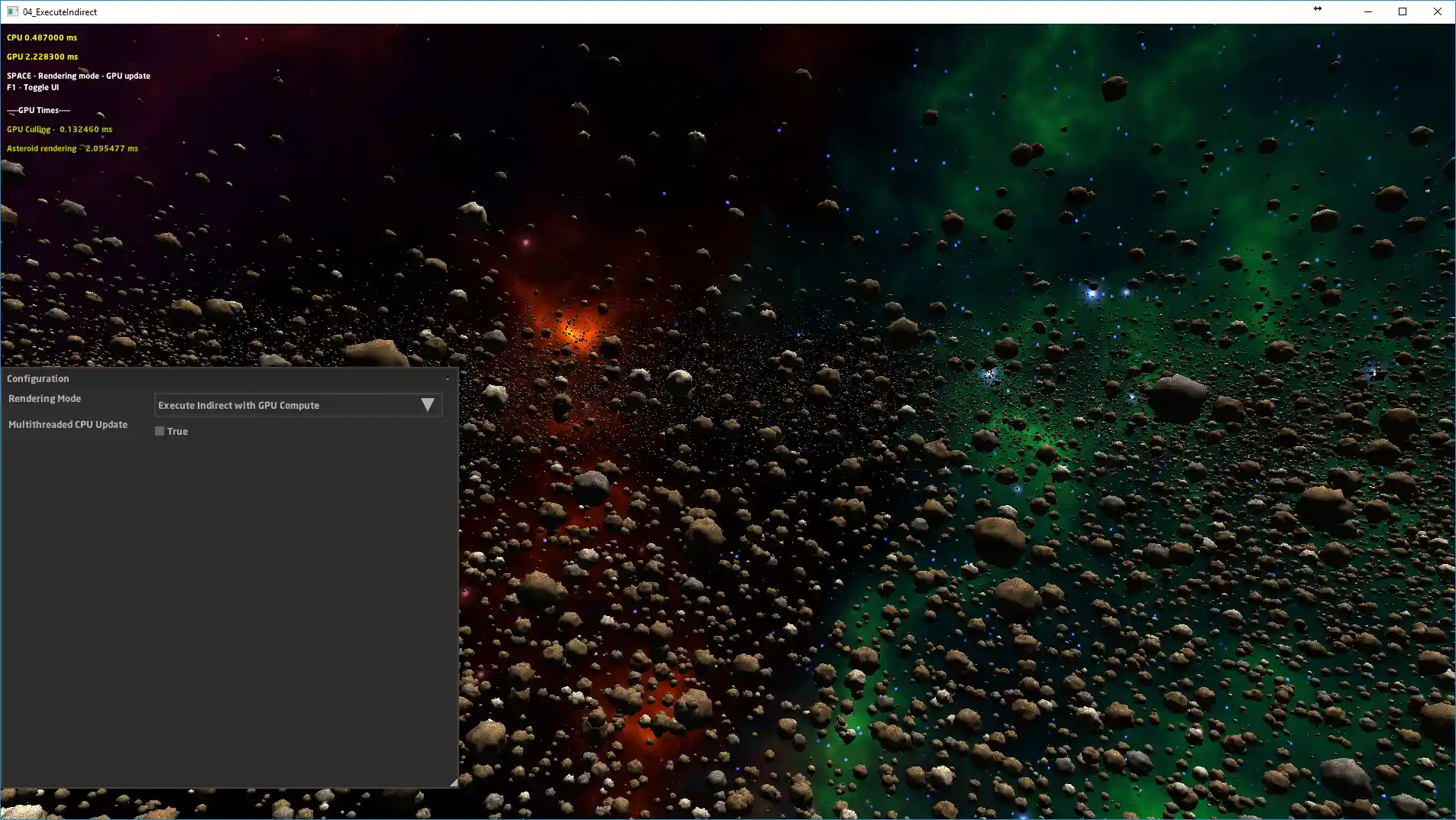Click the Configuration panel title bar
Image resolution: width=1456 pixels, height=820 pixels.
click(229, 379)
